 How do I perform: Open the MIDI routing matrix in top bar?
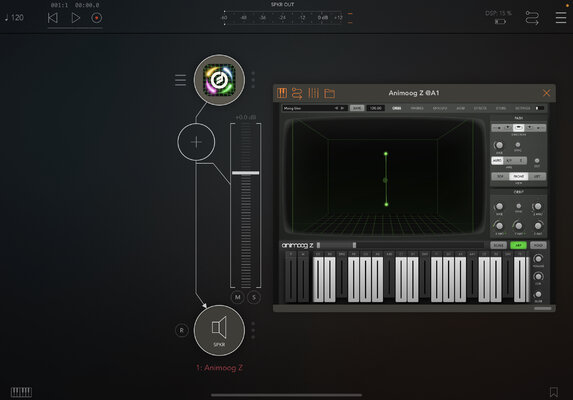532,18
